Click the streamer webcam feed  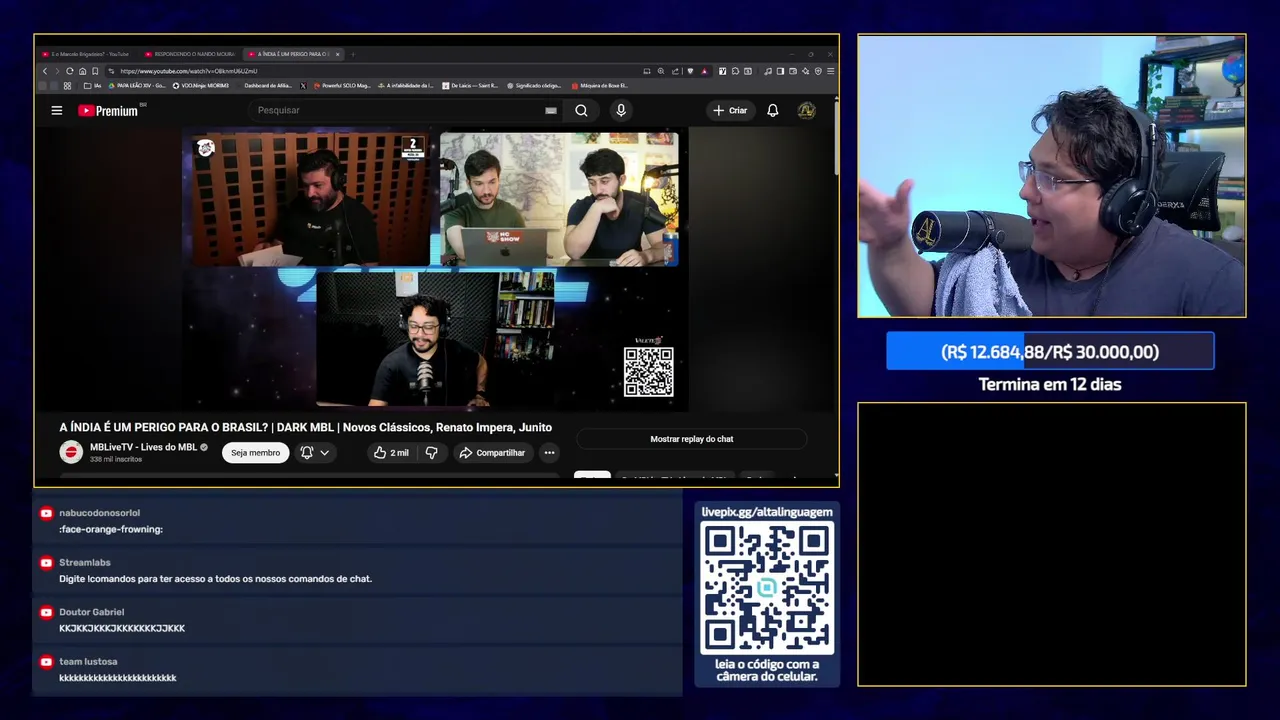(x=1051, y=176)
